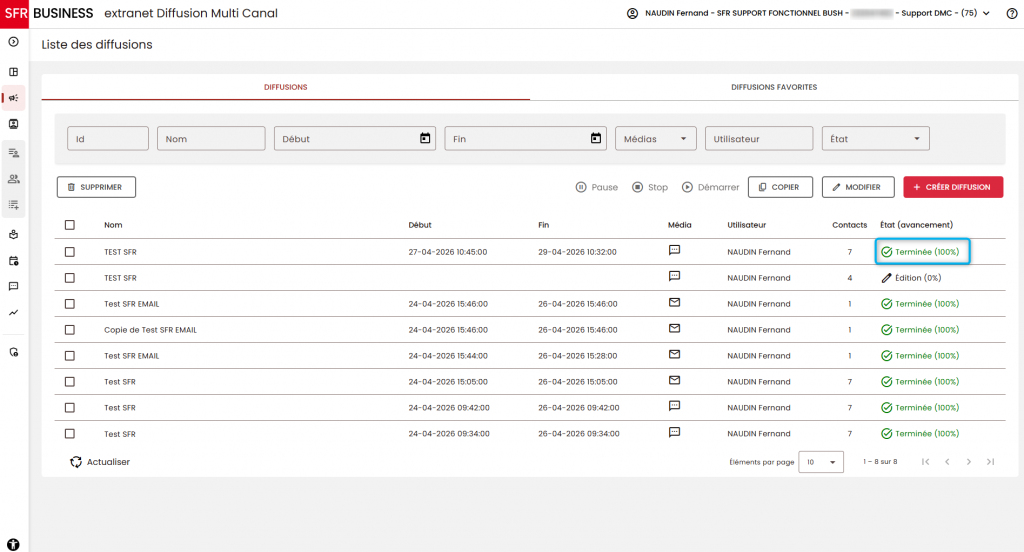Open calendar picker in Fin filter
Screen dimensions: 1024x552
(596, 138)
